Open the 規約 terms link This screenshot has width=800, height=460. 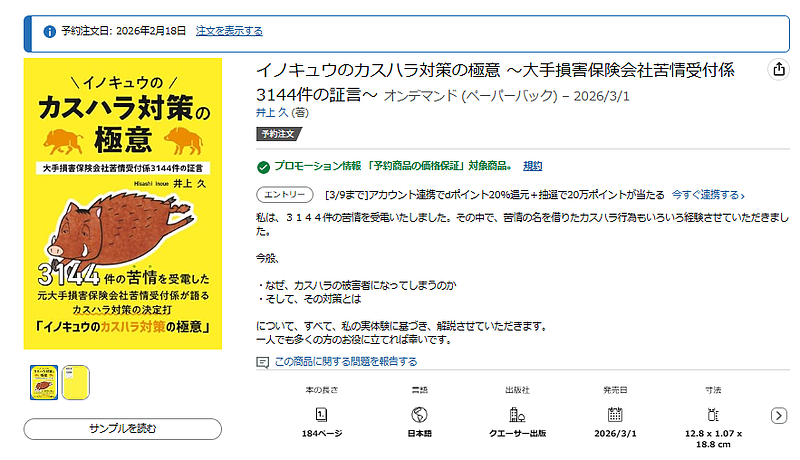coord(533,166)
